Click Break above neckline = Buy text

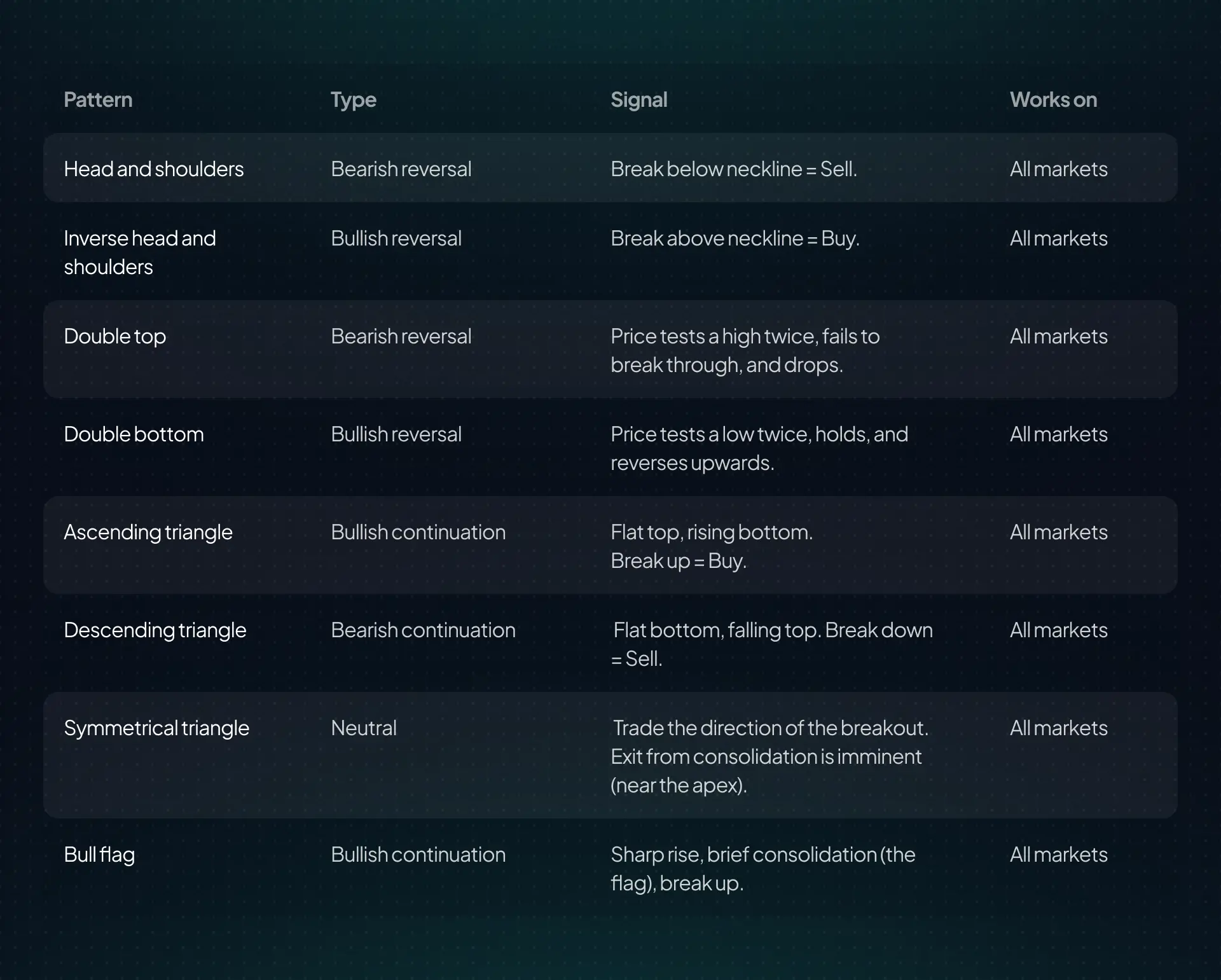735,239
